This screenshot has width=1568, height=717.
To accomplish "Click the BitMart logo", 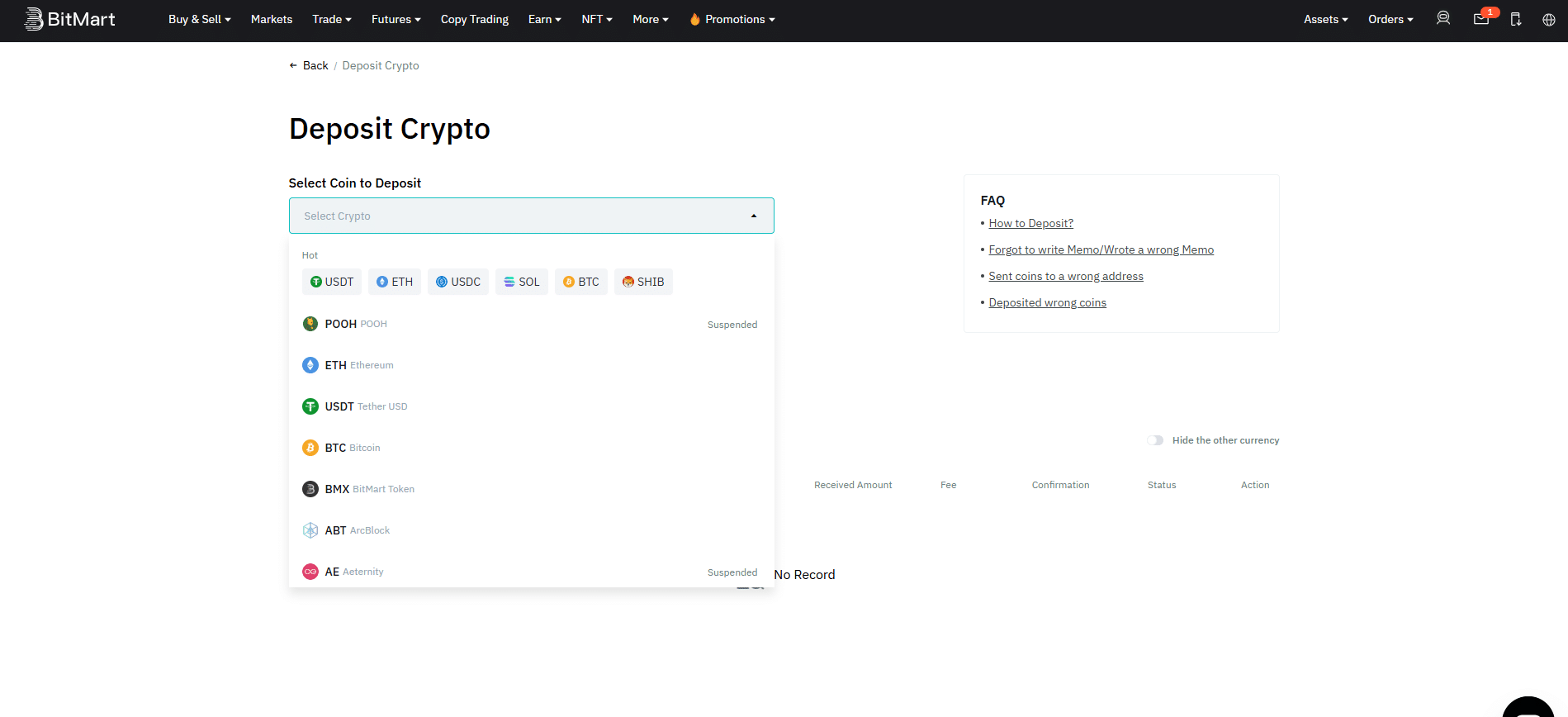I will pyautogui.click(x=69, y=19).
